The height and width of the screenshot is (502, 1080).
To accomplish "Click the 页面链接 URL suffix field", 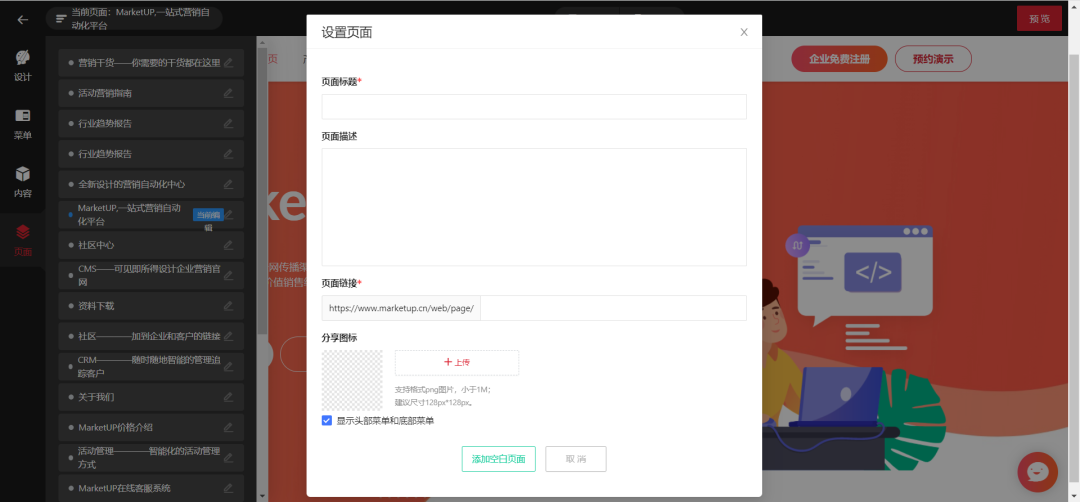I will pos(613,308).
